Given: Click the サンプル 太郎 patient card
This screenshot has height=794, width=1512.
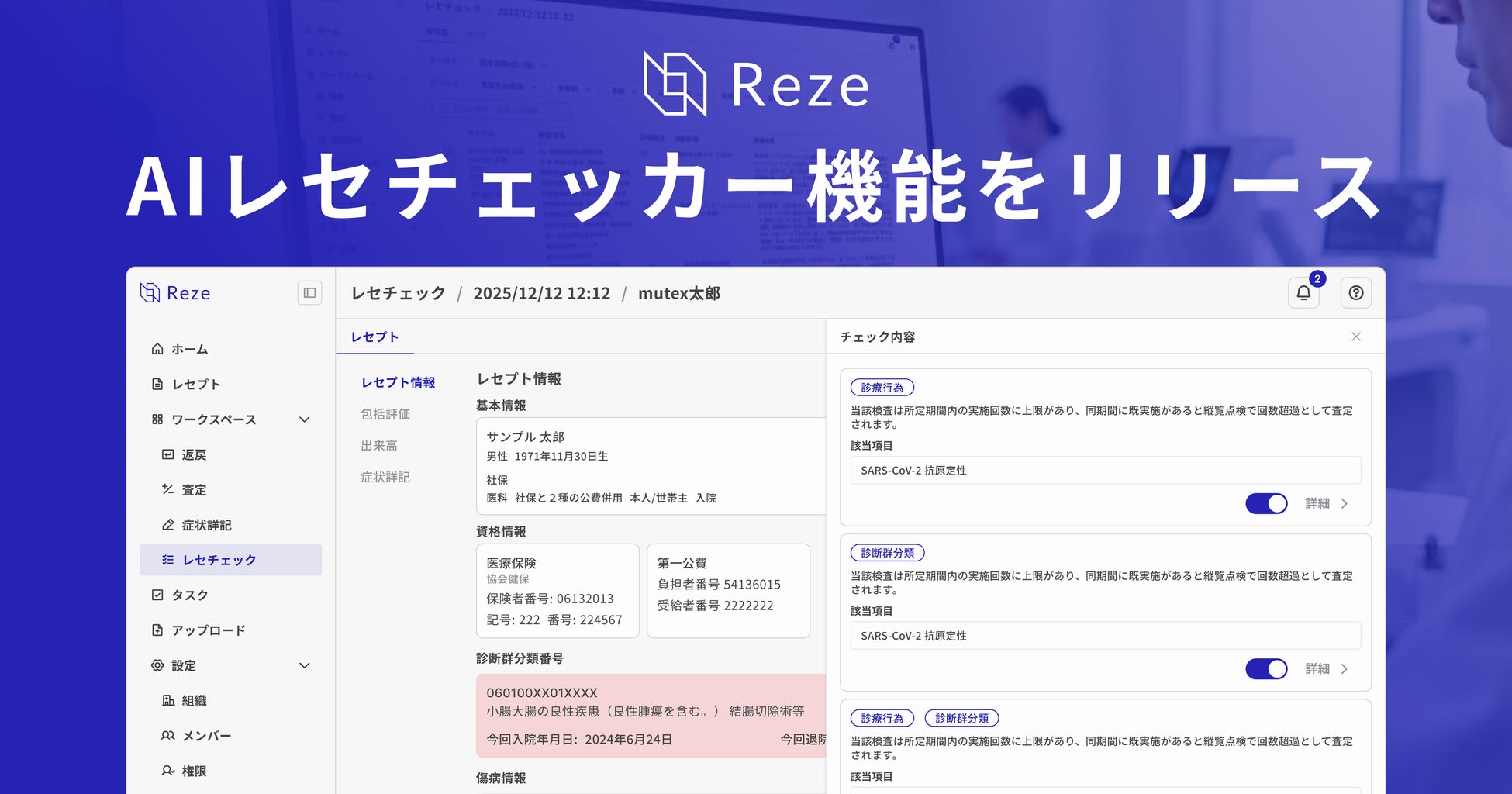Looking at the screenshot, I should 651,466.
